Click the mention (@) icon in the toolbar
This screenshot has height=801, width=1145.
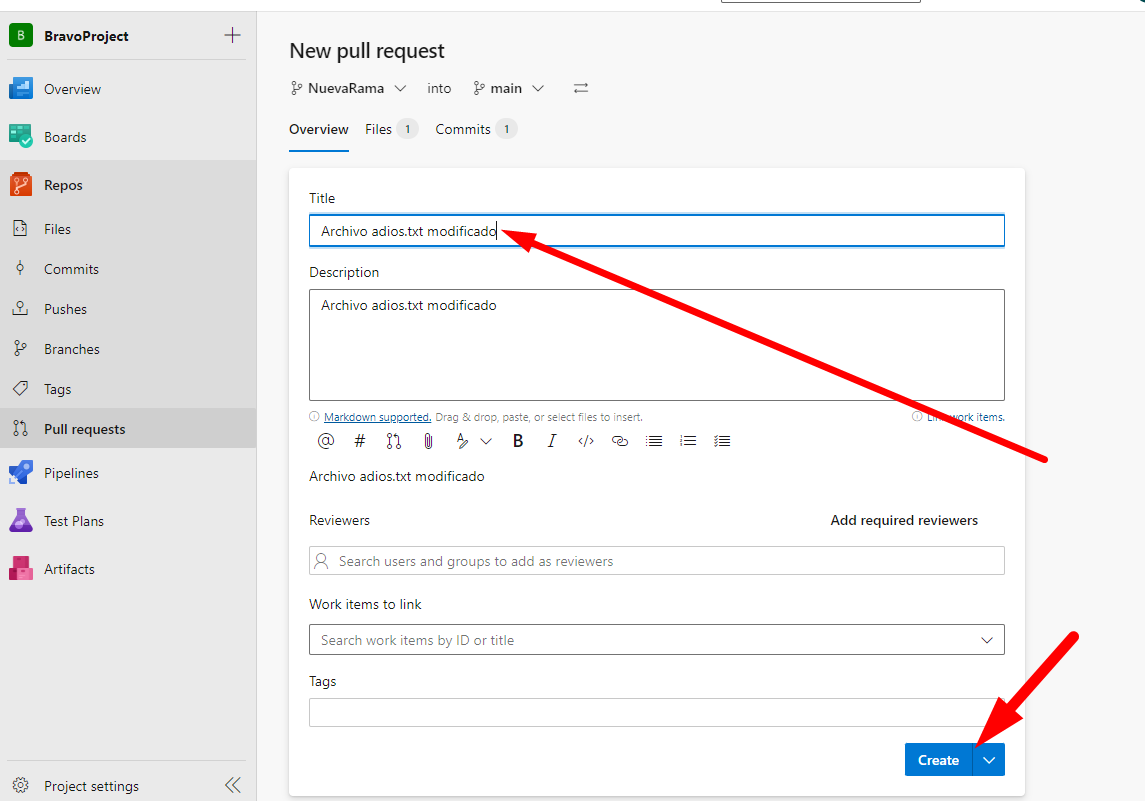[326, 441]
